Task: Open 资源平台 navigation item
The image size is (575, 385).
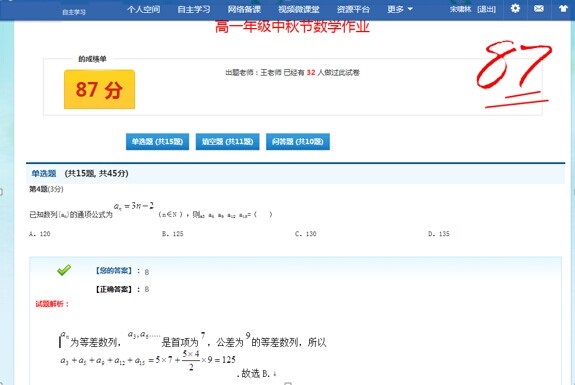Action: click(353, 9)
